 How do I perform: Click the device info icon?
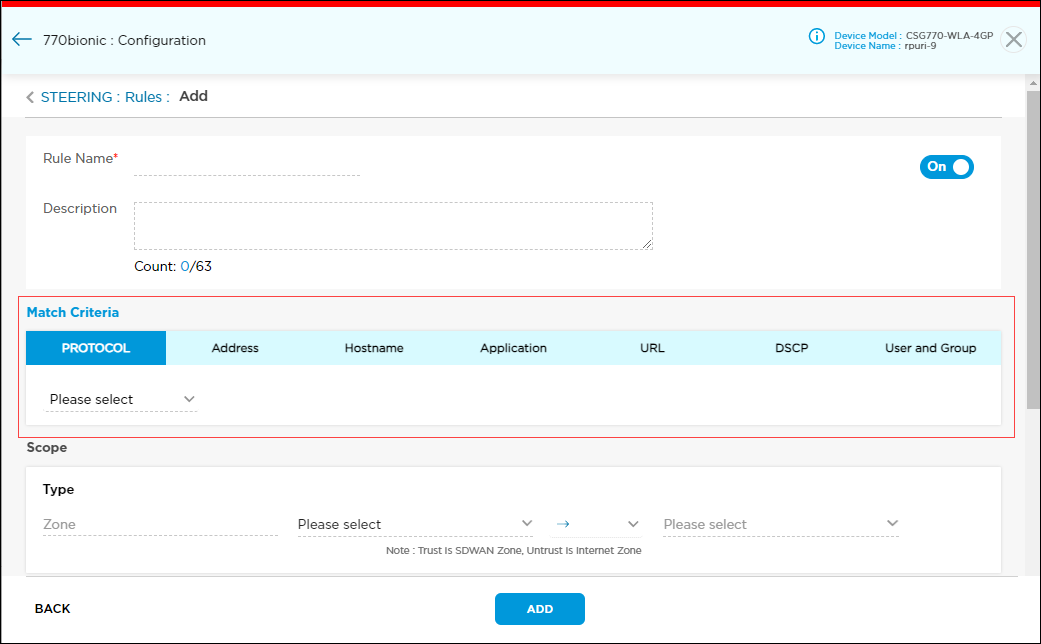tap(816, 37)
